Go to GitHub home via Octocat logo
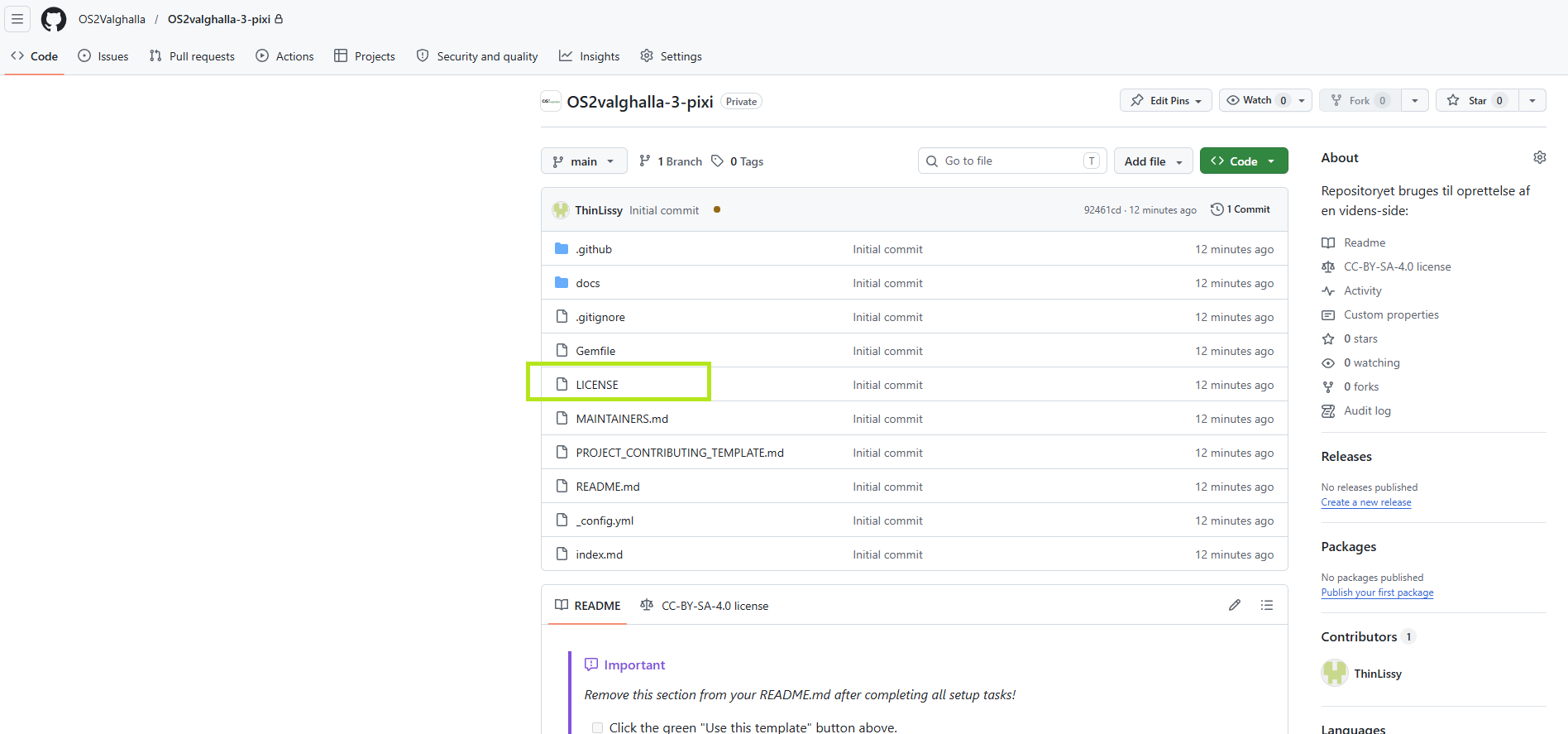This screenshot has width=1568, height=734. 54,19
